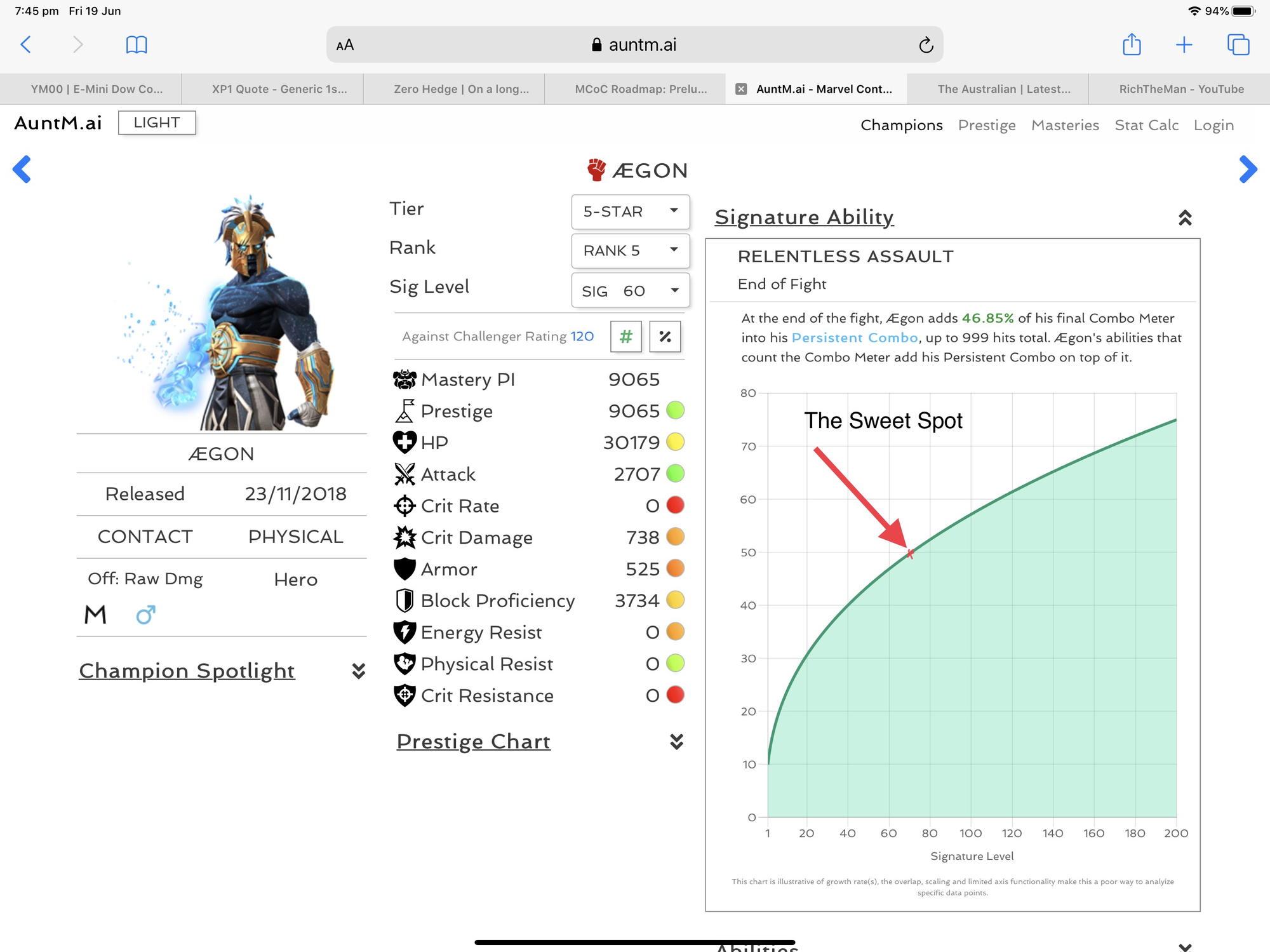
Task: Expand Champion Spotlight section chevron
Action: [359, 671]
